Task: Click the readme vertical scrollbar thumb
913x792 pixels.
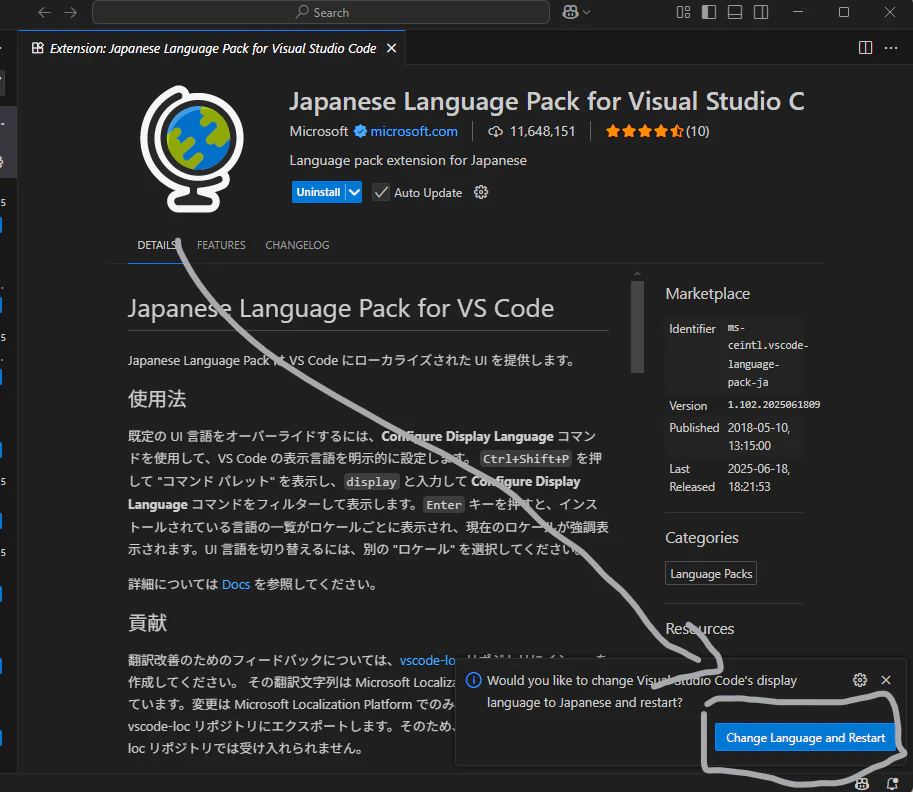Action: coord(637,327)
